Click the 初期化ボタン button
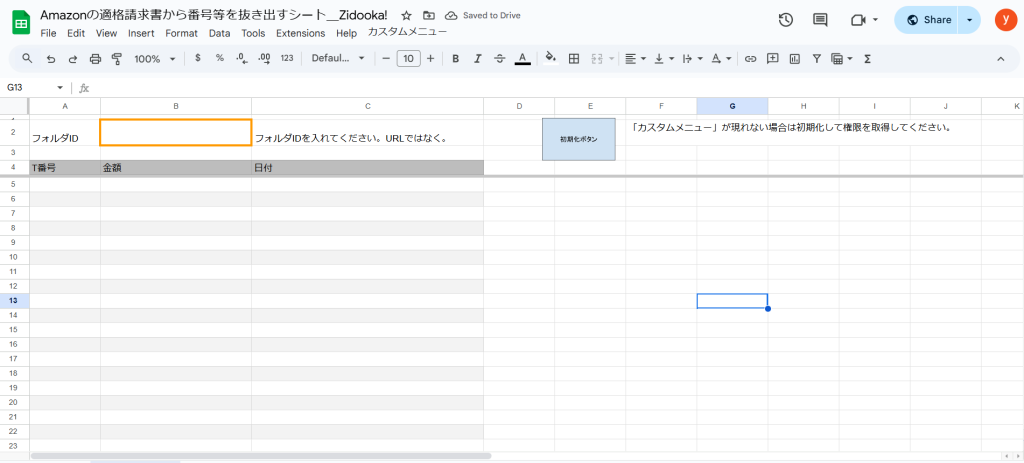Screen dimensions: 1024x463 (x=578, y=139)
